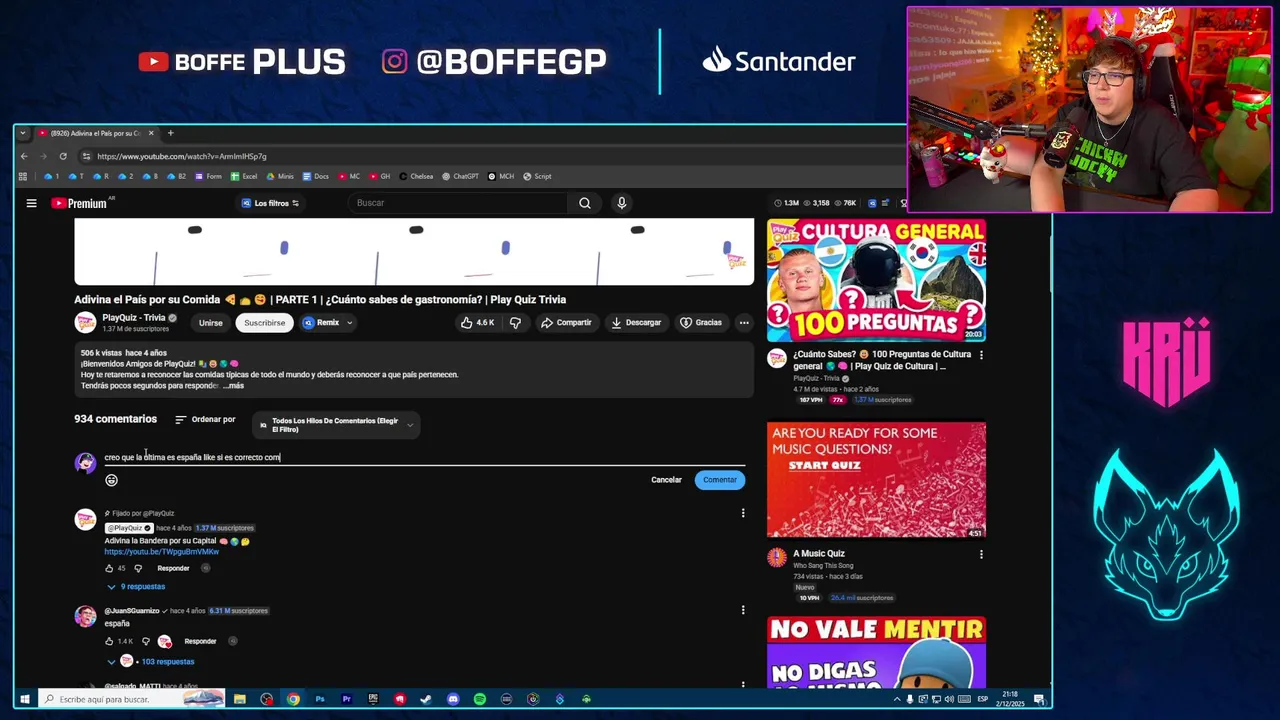Open pinned comment youtu.be link
Viewport: 1280px width, 720px height.
tap(161, 552)
